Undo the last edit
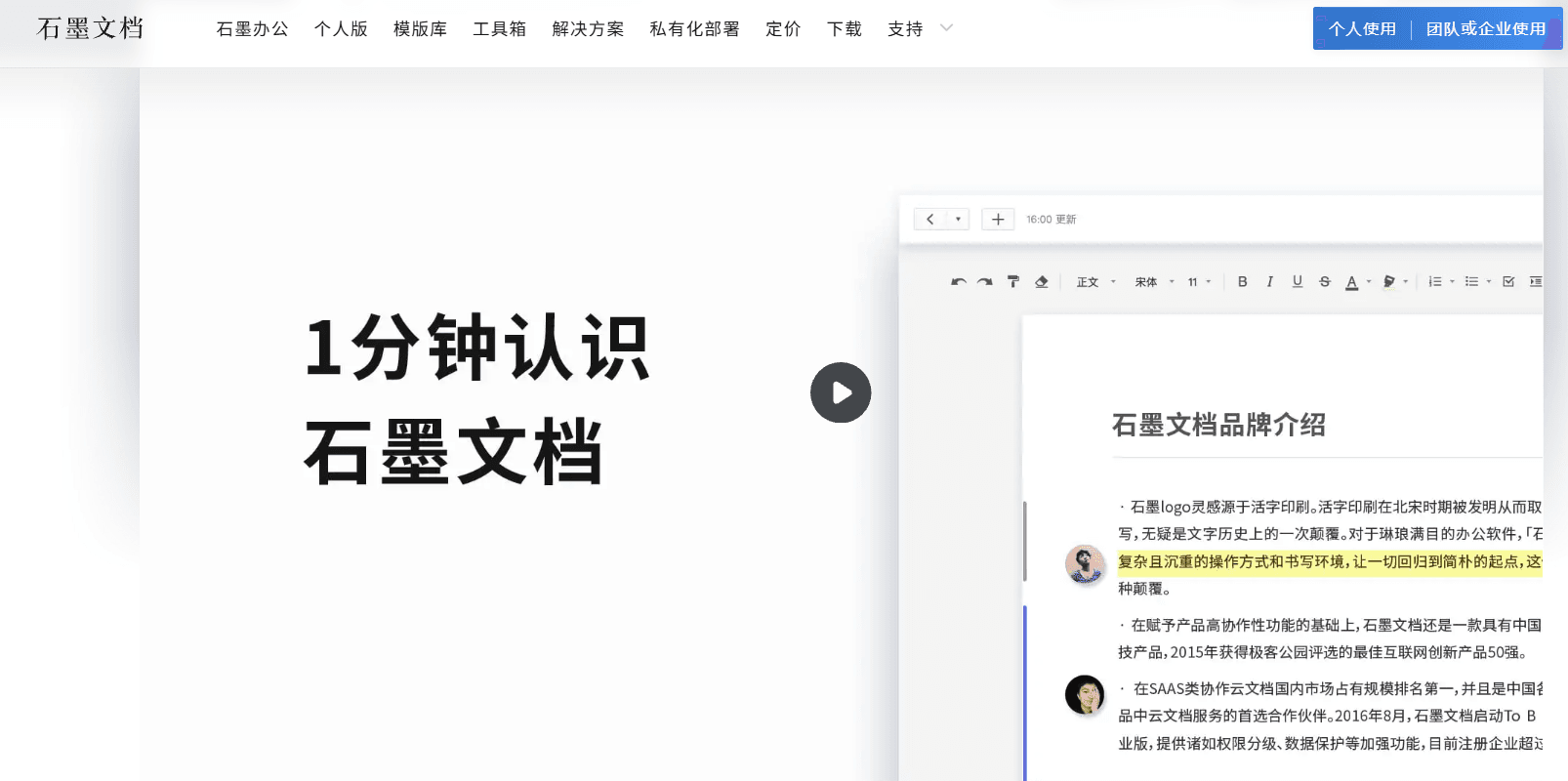The height and width of the screenshot is (781, 1568). coord(959,282)
